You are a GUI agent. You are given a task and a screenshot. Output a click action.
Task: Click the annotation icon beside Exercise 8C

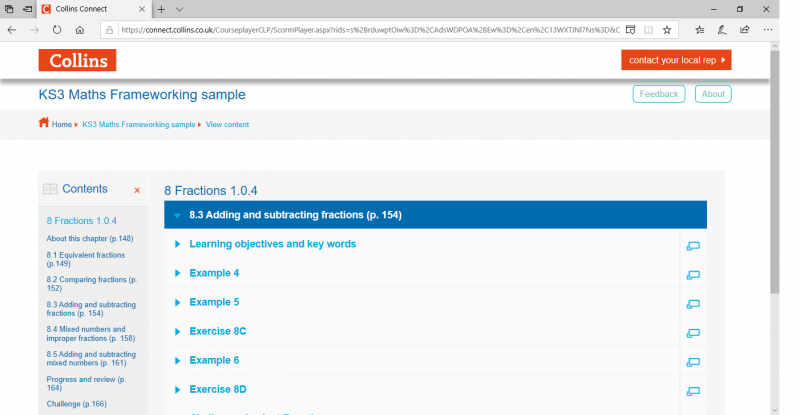[692, 332]
